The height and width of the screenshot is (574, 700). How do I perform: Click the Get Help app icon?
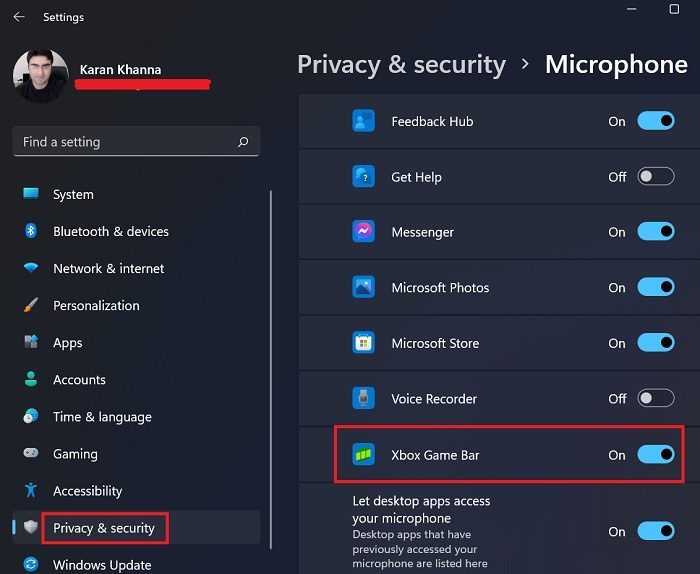(363, 177)
